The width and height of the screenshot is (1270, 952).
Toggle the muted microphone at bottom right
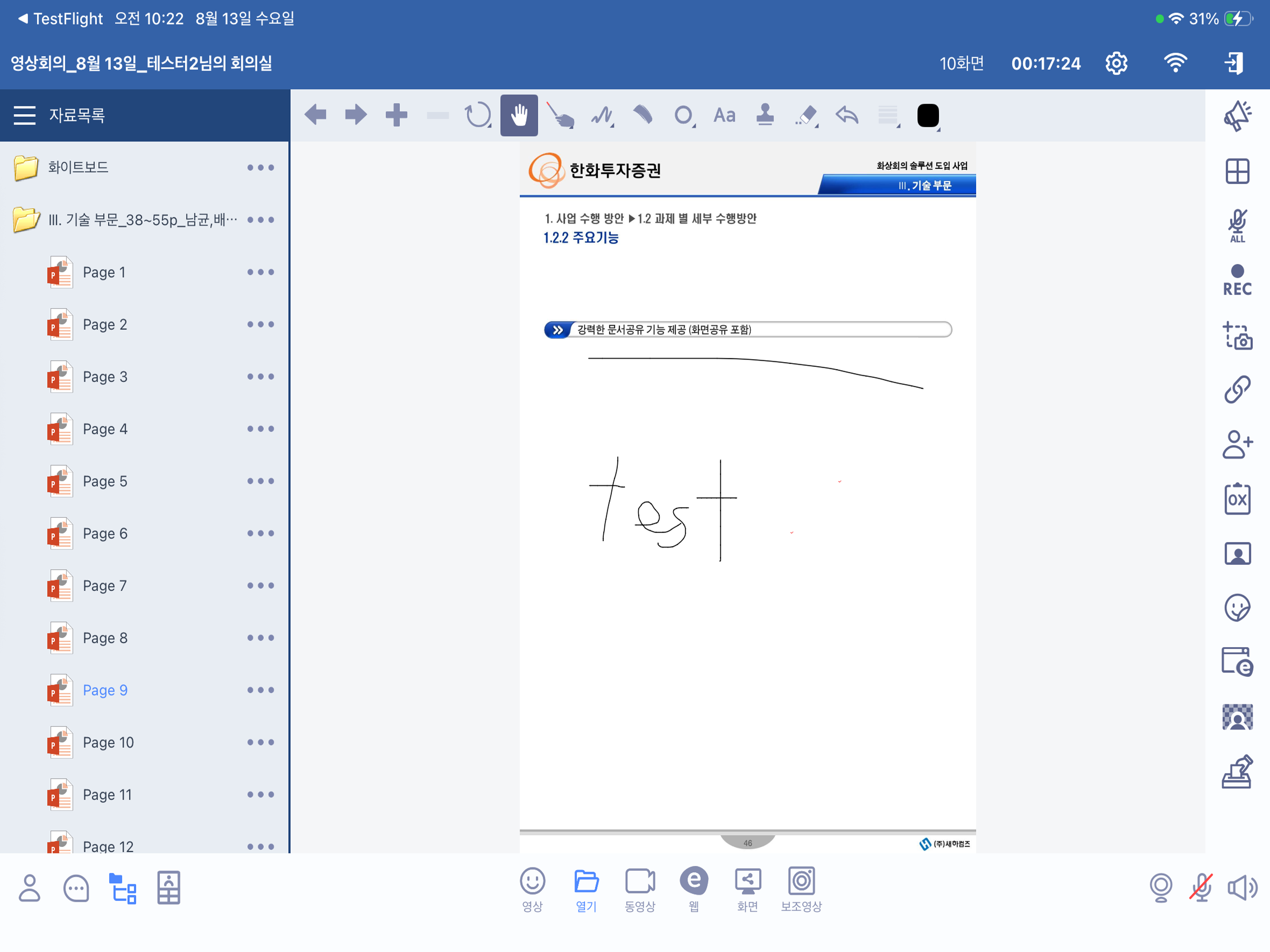1201,888
